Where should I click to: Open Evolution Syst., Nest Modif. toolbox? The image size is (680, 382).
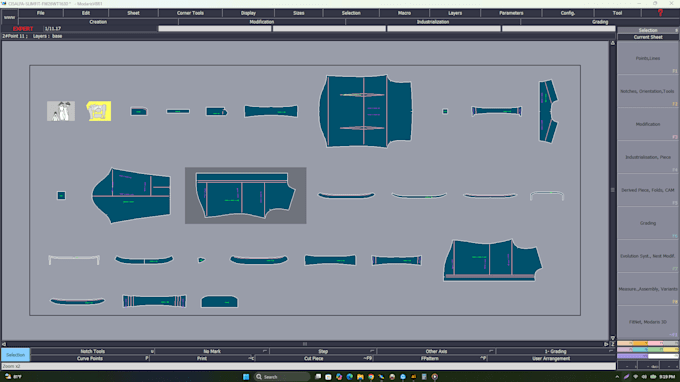pyautogui.click(x=648, y=256)
